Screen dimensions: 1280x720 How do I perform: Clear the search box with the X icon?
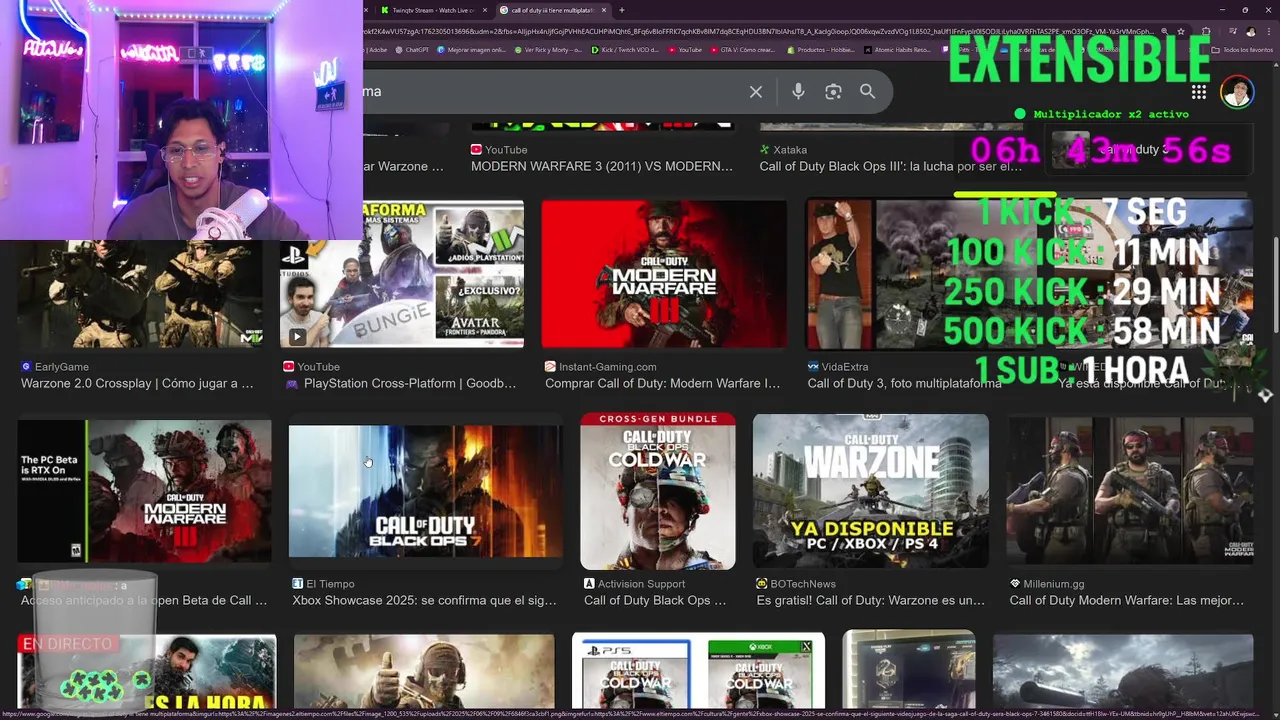pyautogui.click(x=756, y=91)
